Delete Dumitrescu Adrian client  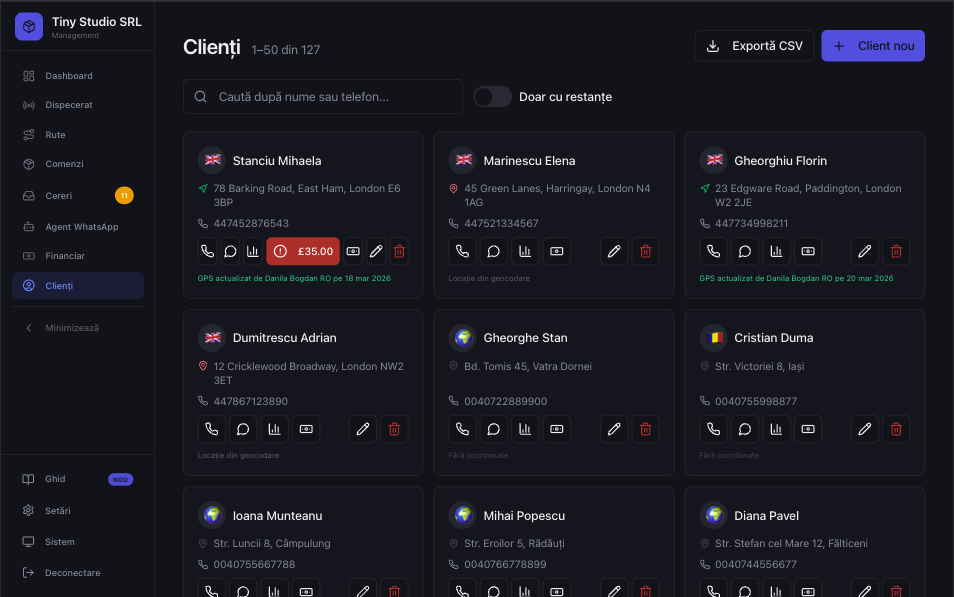(394, 429)
